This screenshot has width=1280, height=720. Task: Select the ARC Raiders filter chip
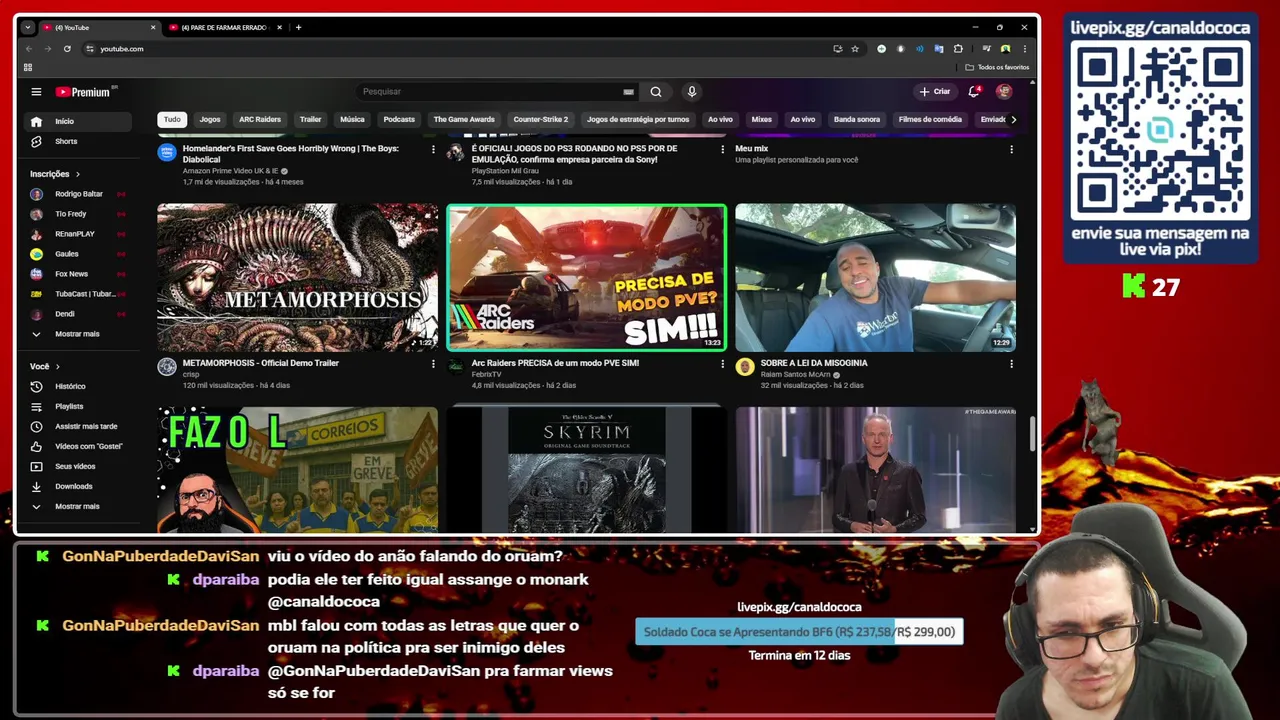point(260,119)
